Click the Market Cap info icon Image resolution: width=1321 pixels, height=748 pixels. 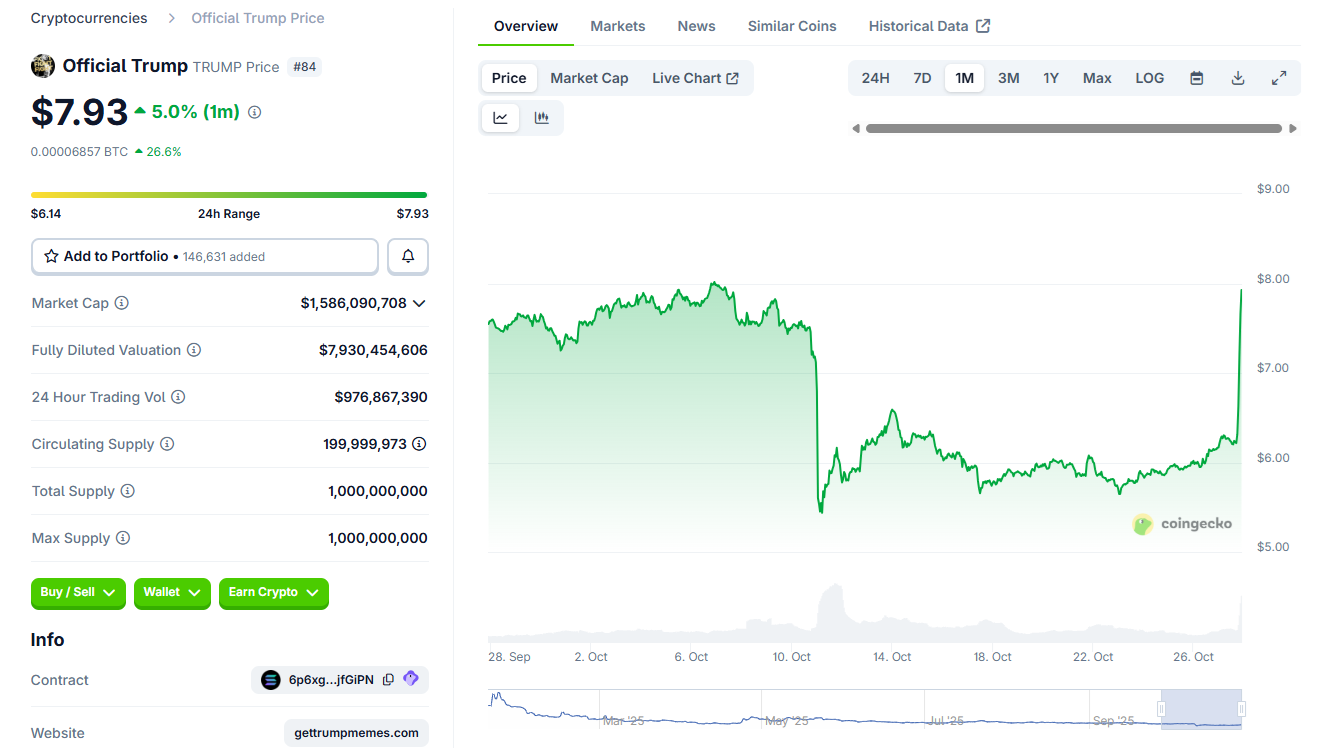122,303
